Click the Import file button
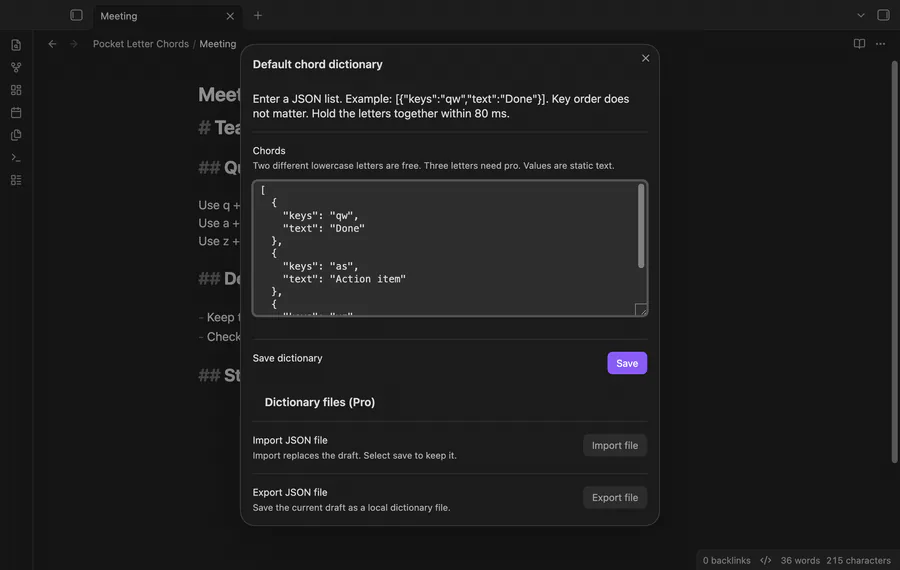This screenshot has width=900, height=570. click(x=615, y=445)
